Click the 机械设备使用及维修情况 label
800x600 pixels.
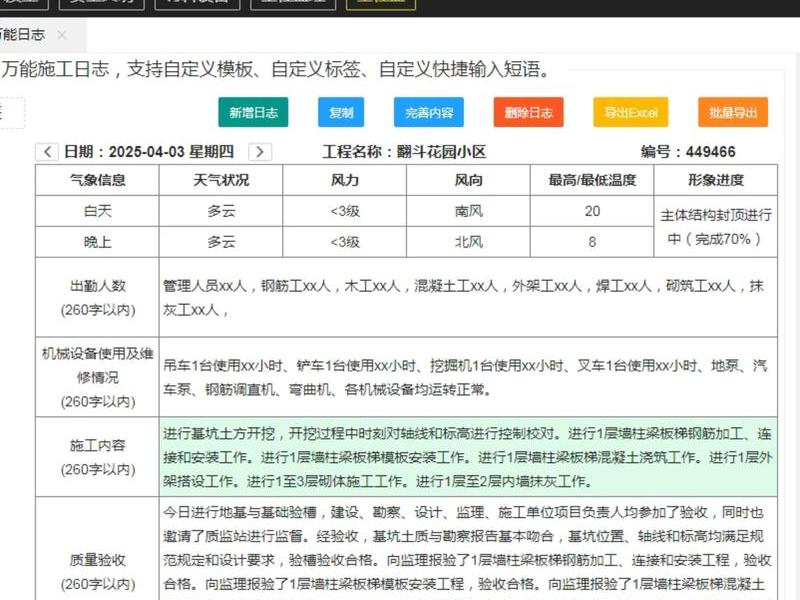97,377
